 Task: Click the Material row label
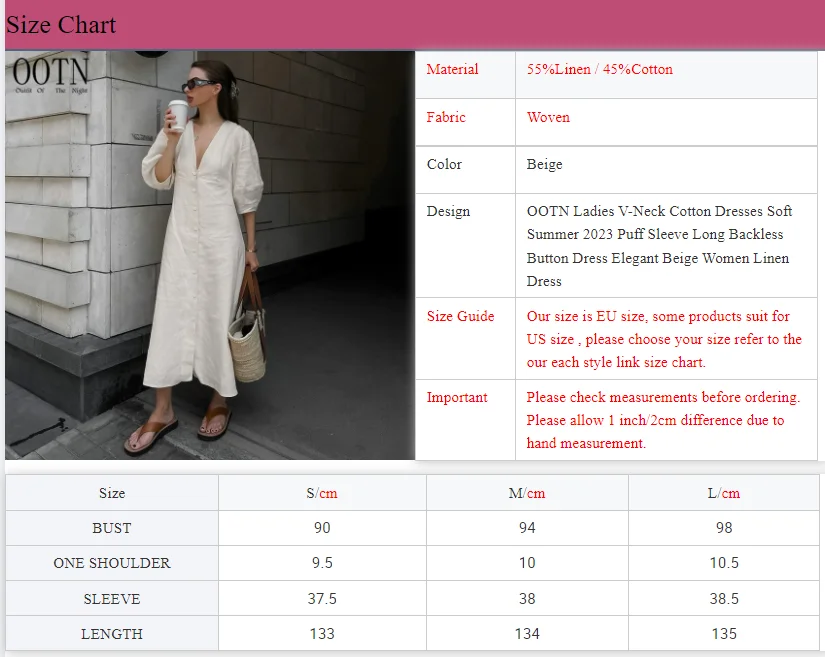coord(452,69)
